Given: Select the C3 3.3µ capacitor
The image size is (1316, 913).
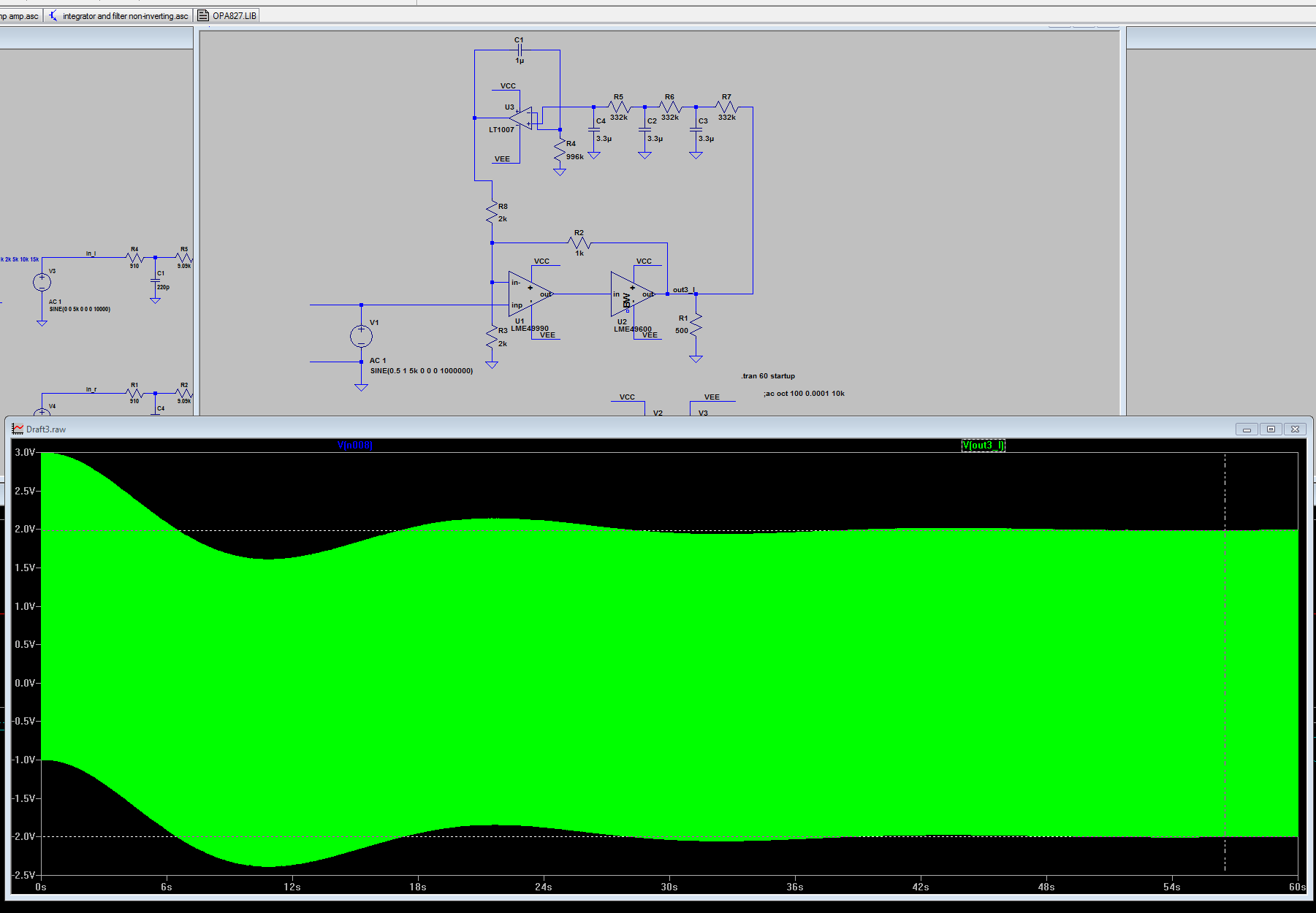Looking at the screenshot, I should point(696,130).
